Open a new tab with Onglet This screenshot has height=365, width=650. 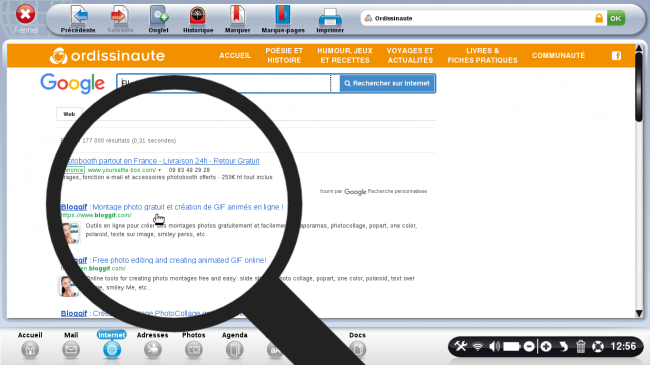[158, 19]
